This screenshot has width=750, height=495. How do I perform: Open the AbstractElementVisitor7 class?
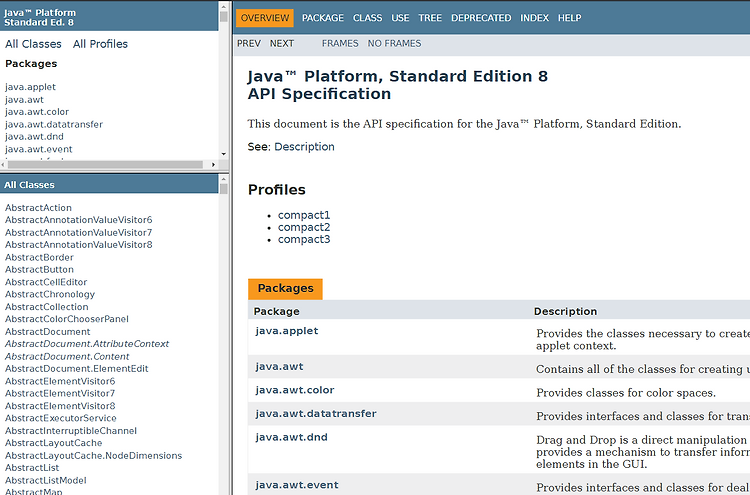[x=60, y=394]
